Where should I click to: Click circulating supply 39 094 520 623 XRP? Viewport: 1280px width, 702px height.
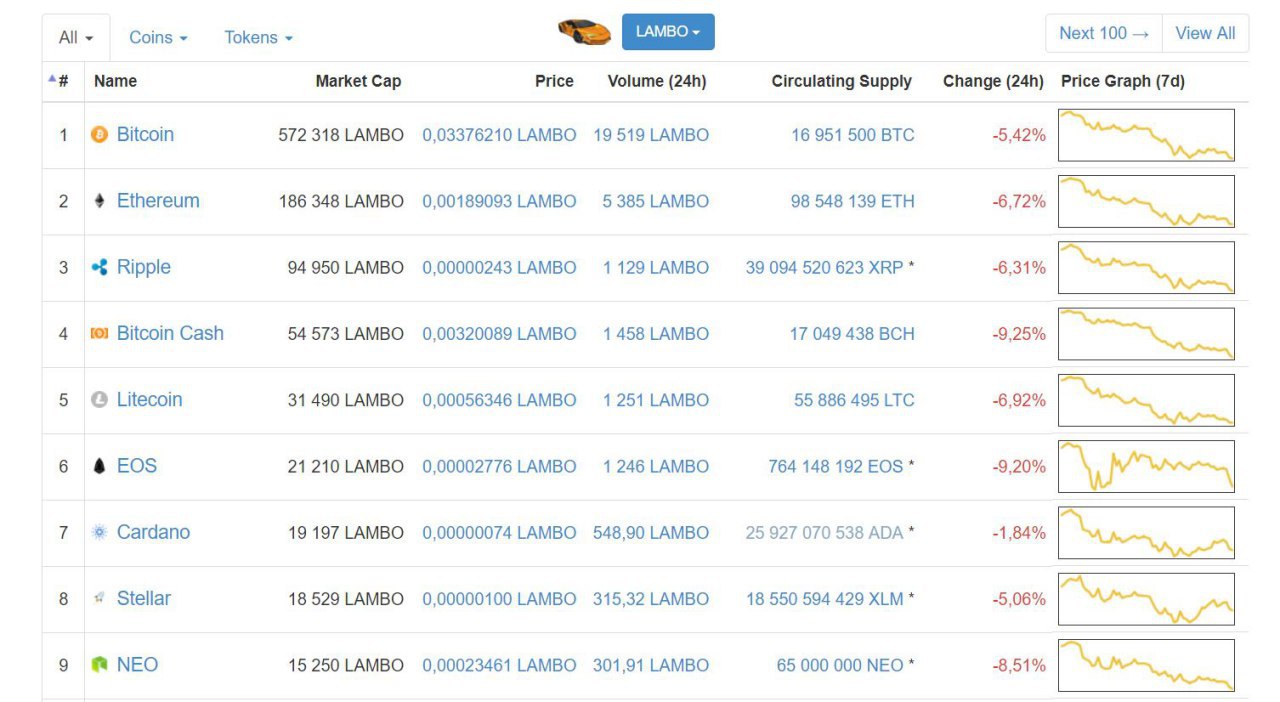click(825, 268)
